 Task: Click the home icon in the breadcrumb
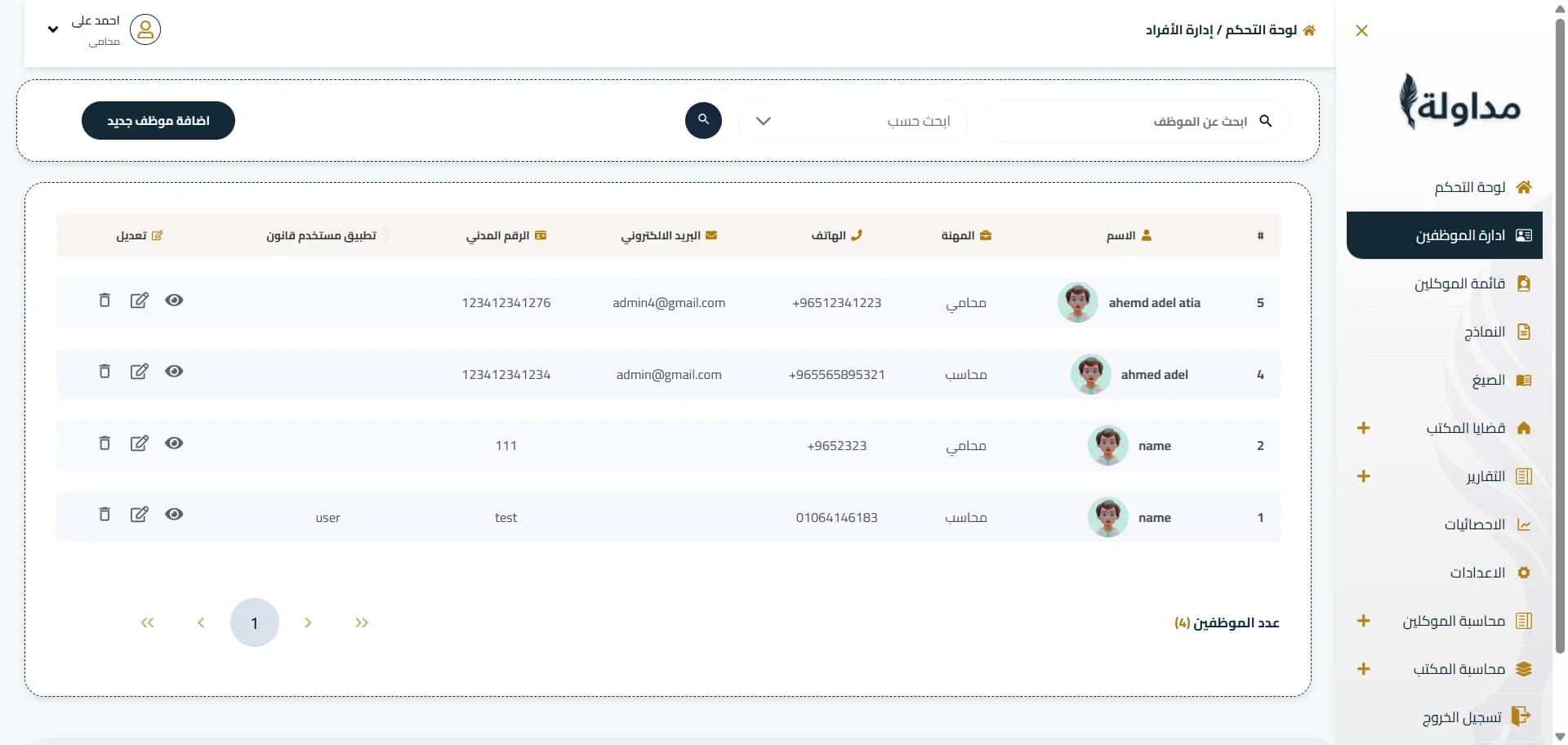(x=1309, y=30)
